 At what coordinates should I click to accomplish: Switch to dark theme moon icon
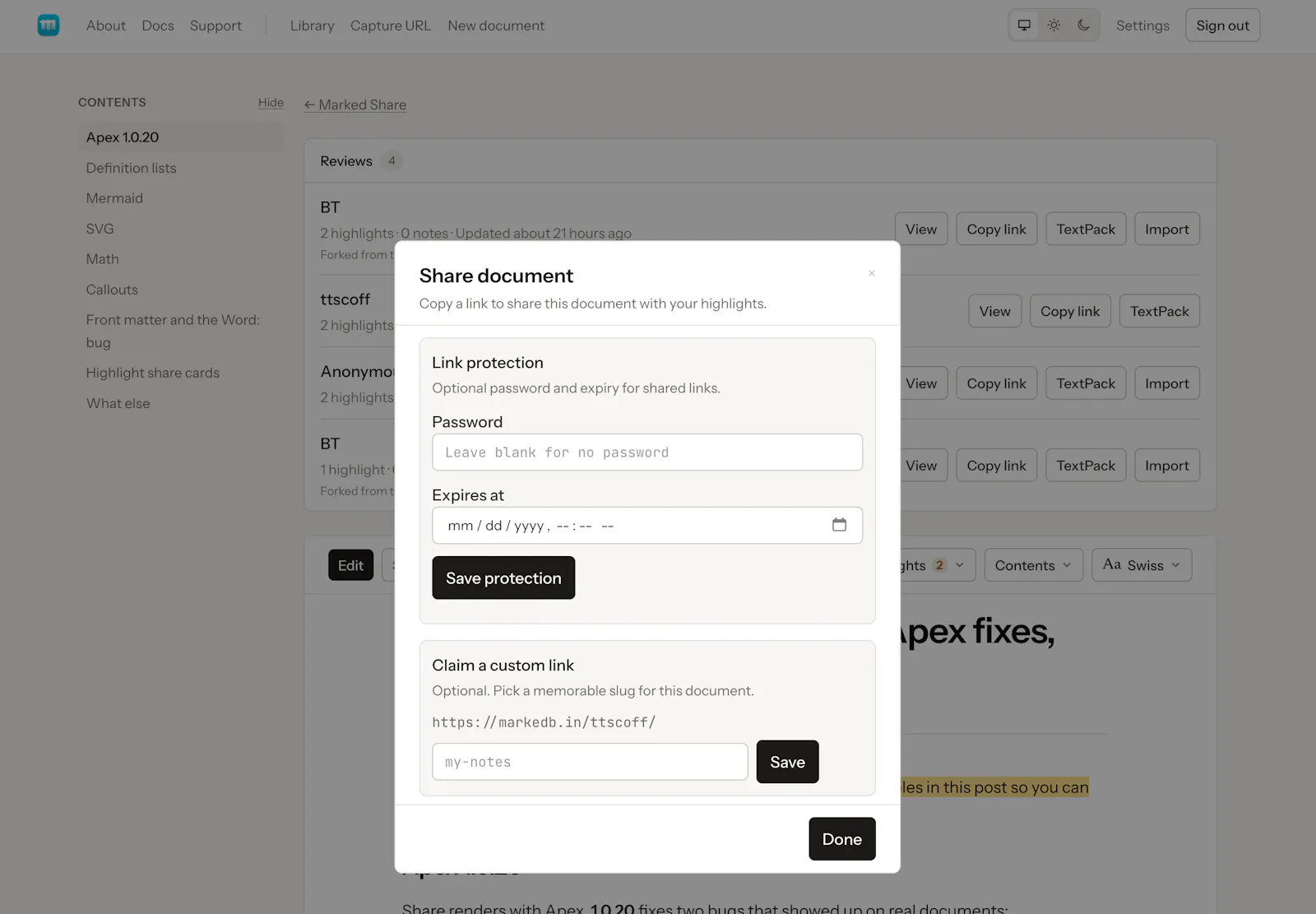click(x=1083, y=26)
